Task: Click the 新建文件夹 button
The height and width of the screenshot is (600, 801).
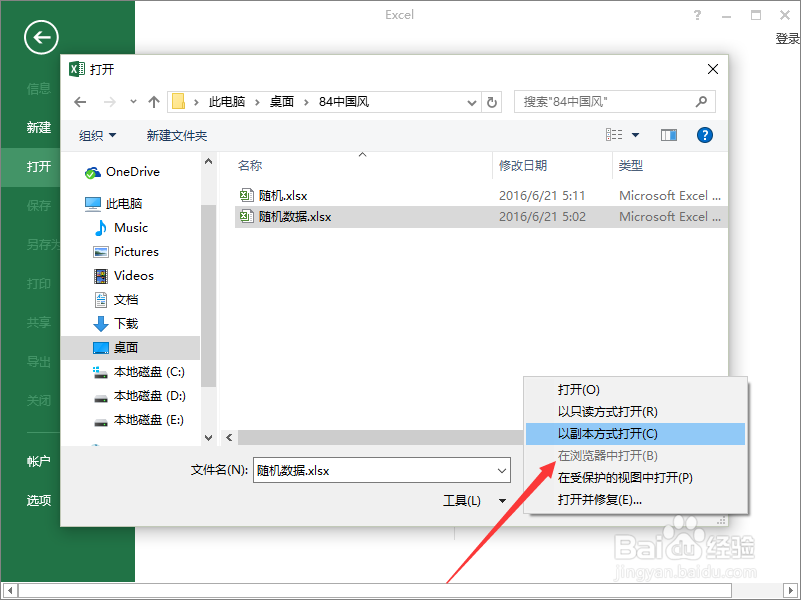Action: pos(176,134)
